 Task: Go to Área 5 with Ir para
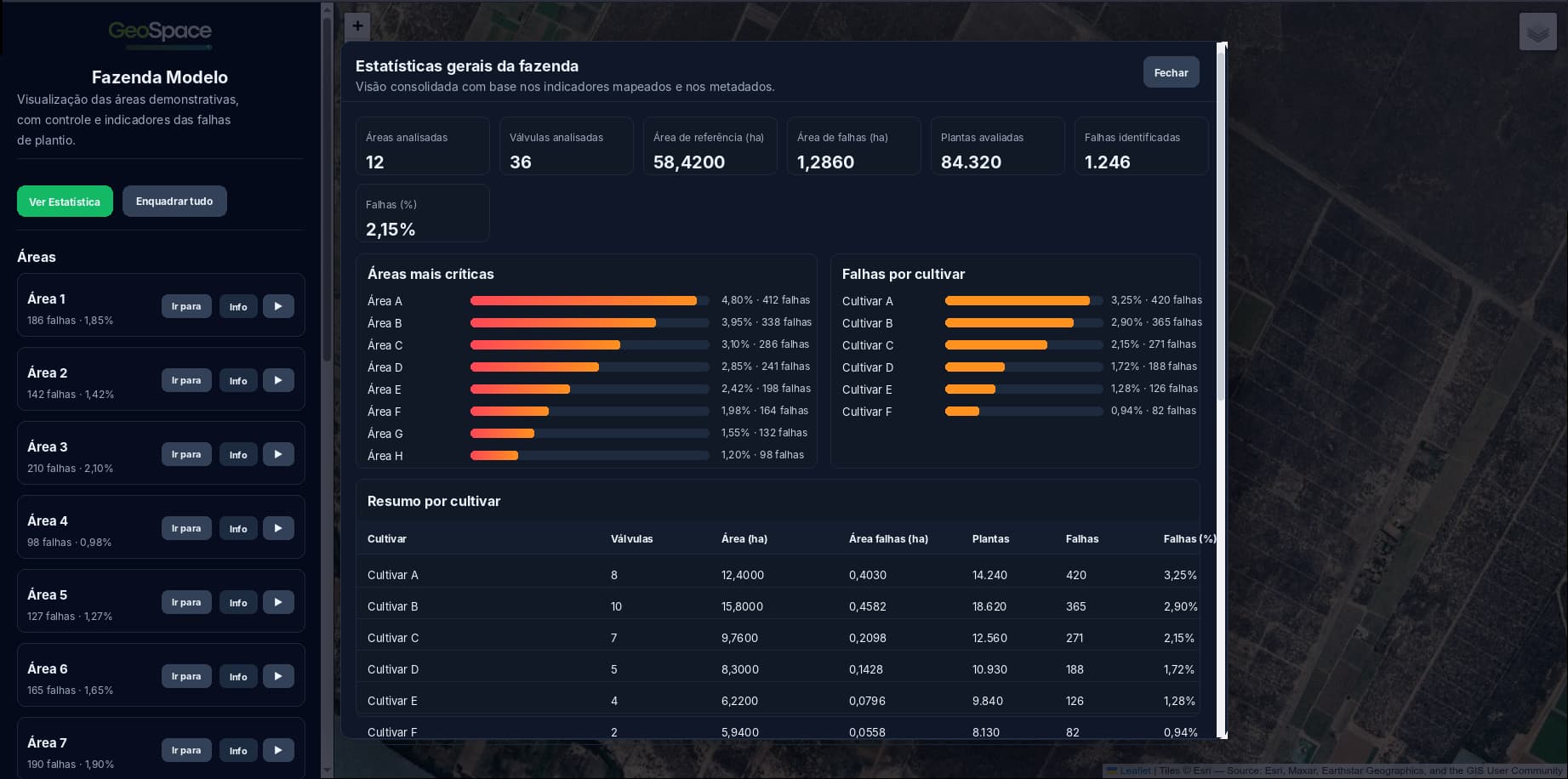point(186,602)
